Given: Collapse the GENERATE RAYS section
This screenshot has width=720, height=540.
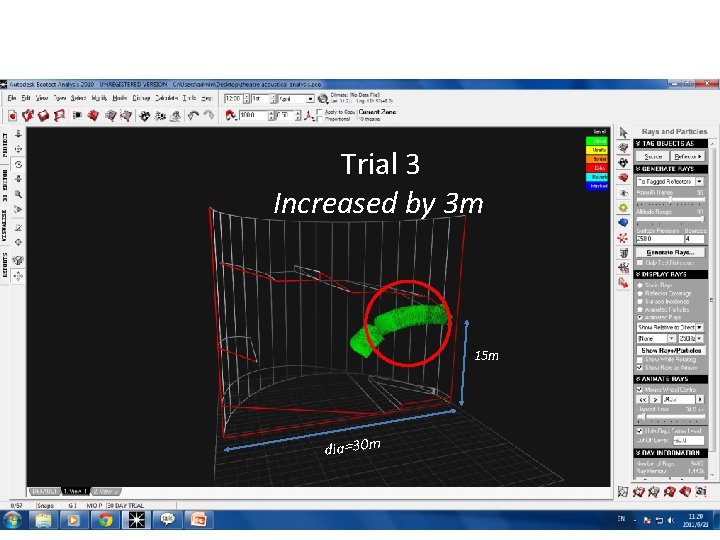Looking at the screenshot, I should pyautogui.click(x=671, y=169).
